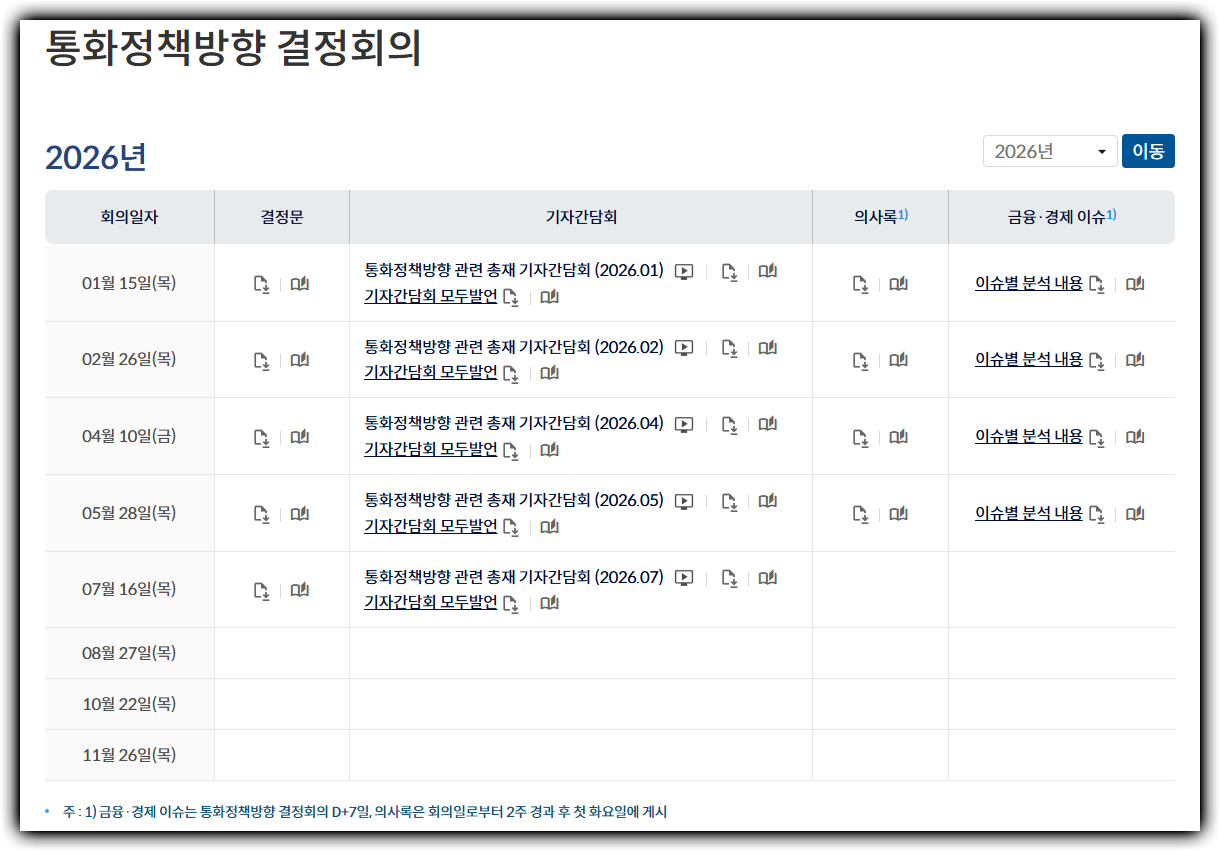Download the 04월 10일 의사록 file
This screenshot has width=1220, height=851.
pos(861,437)
